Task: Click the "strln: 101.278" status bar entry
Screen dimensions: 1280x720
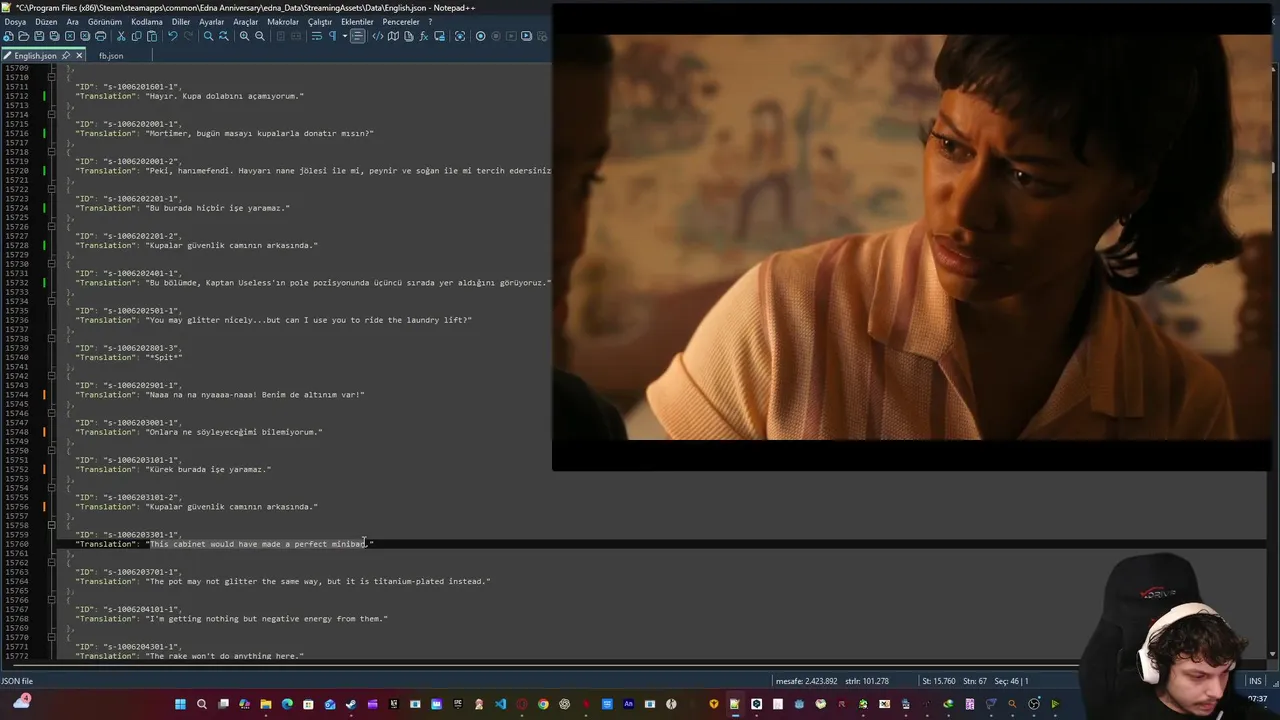Action: 867,681
